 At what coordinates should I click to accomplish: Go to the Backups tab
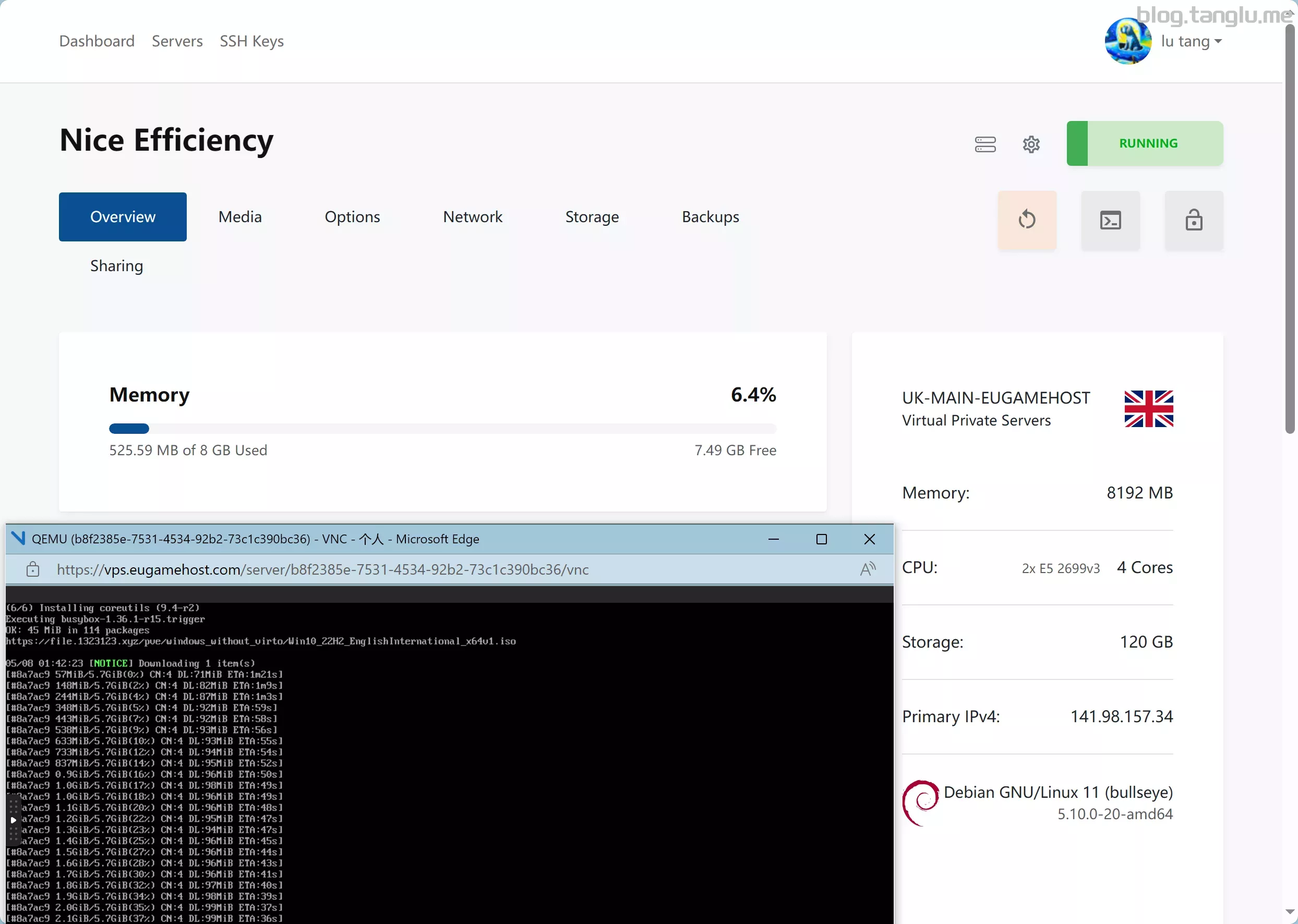click(x=710, y=217)
